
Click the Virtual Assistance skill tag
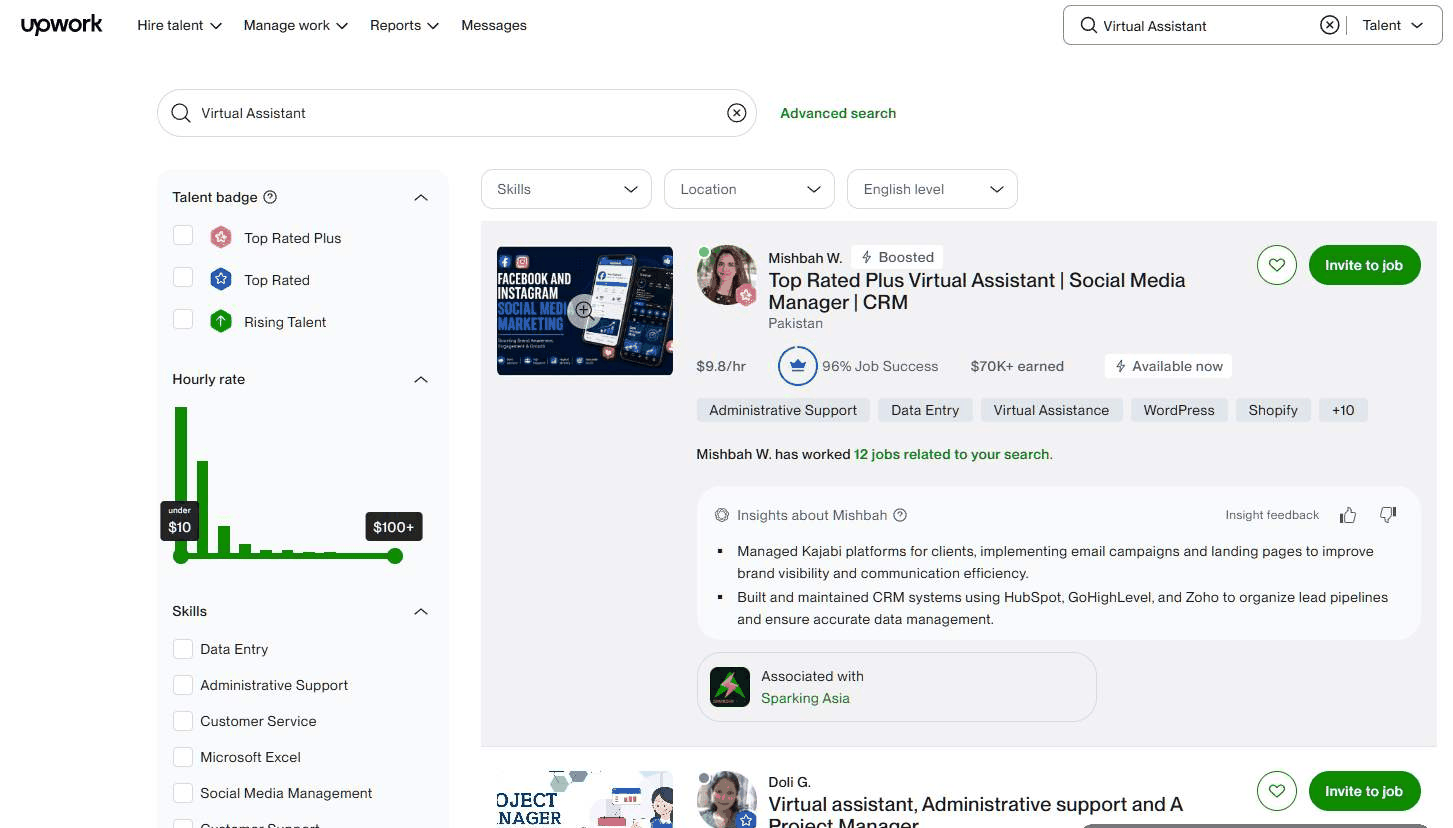pos(1051,410)
